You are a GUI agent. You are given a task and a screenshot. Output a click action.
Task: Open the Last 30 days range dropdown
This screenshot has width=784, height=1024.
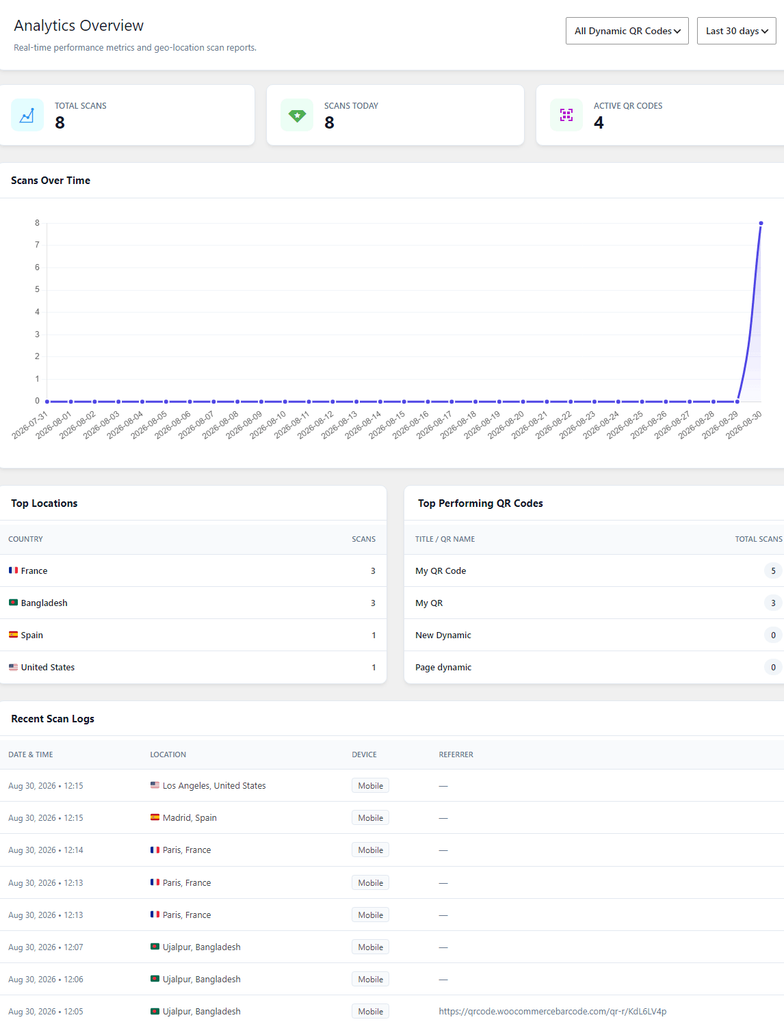(x=736, y=31)
